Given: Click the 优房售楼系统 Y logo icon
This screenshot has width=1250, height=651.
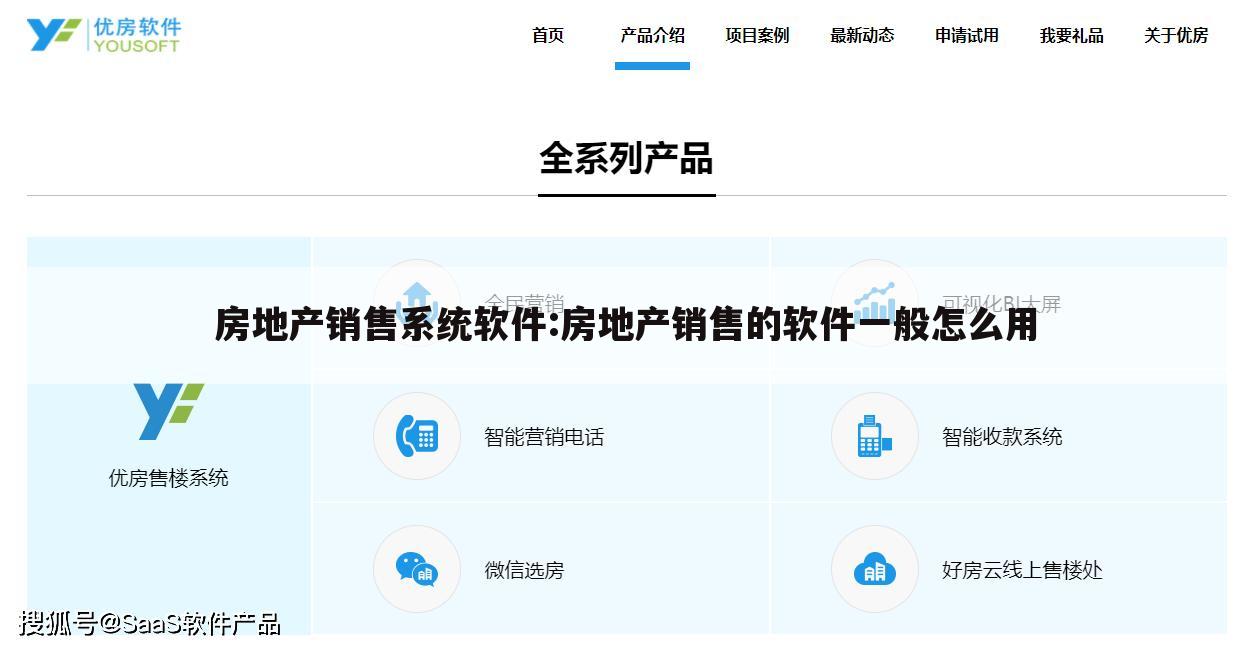Looking at the screenshot, I should 169,411.
